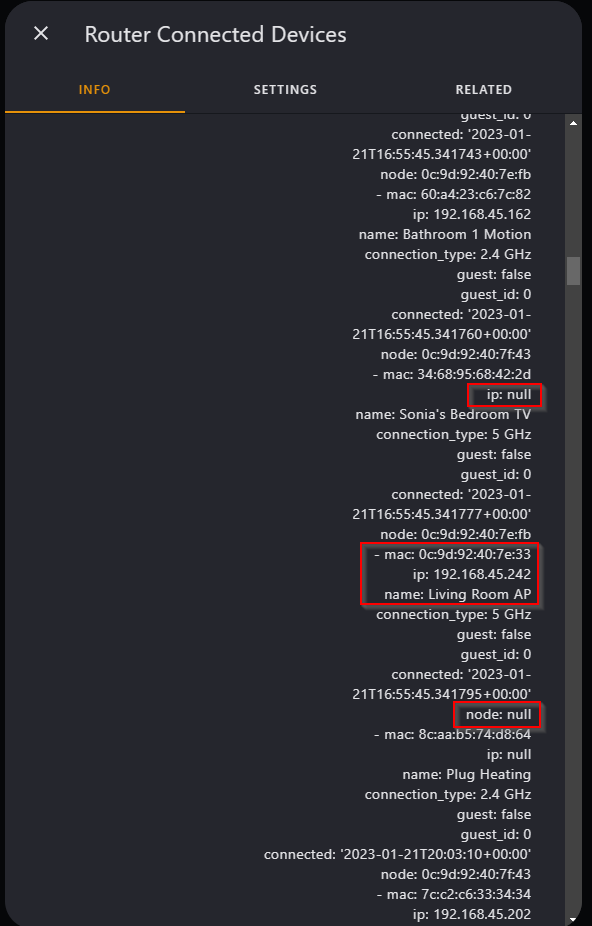
Task: Switch to the SETTINGS tab
Action: click(285, 89)
